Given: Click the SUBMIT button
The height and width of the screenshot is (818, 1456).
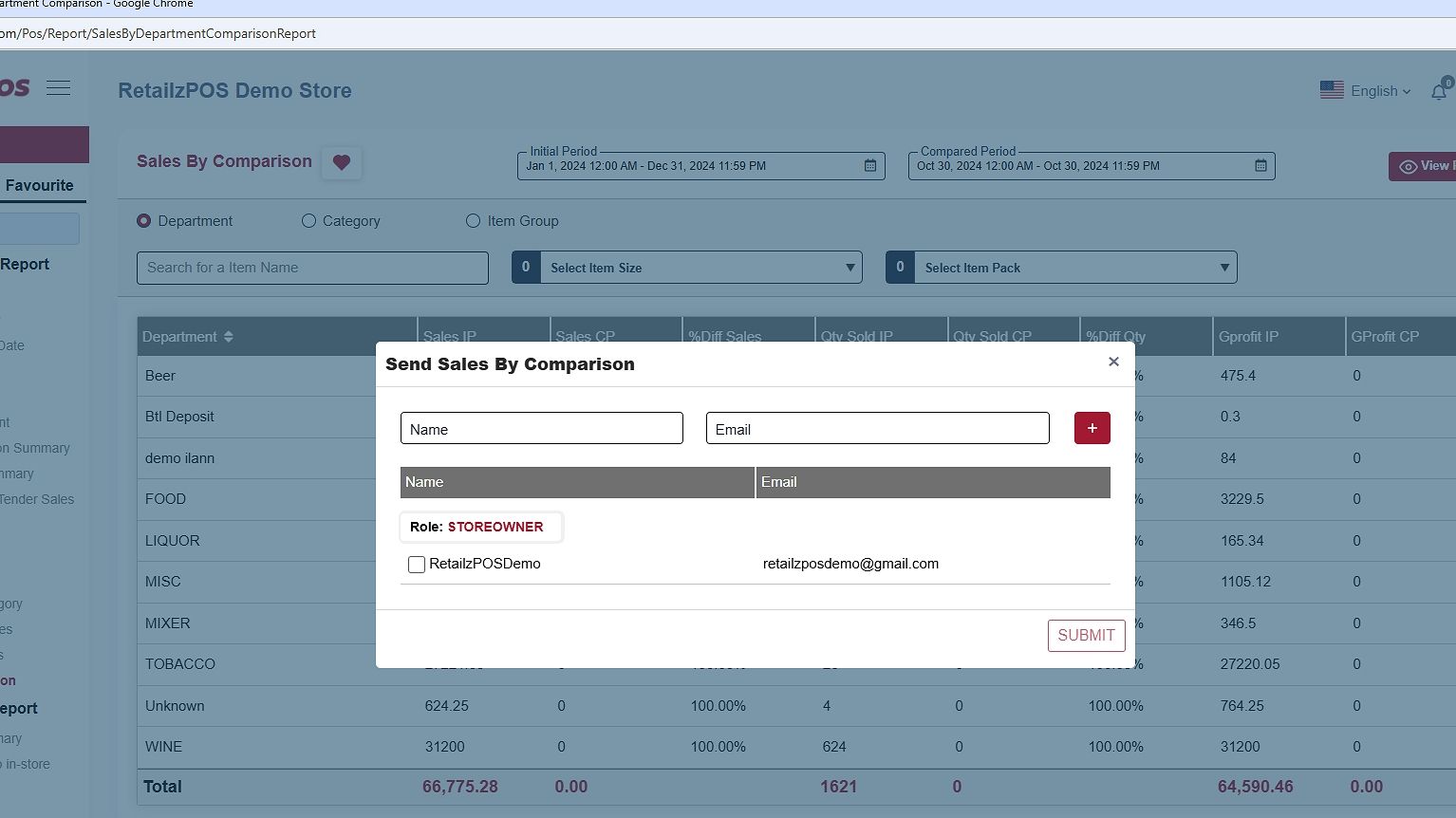Looking at the screenshot, I should 1086,636.
